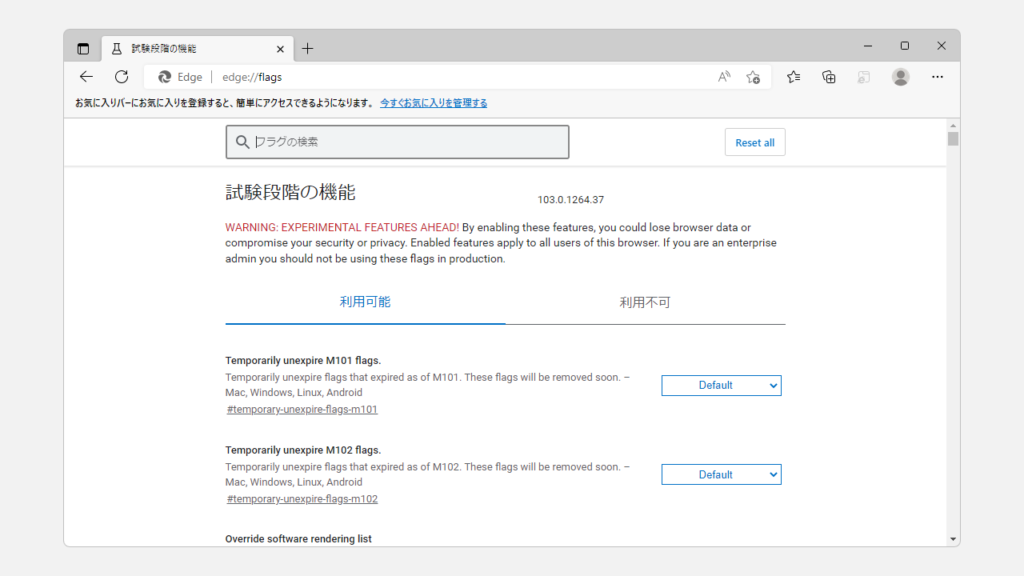The width and height of the screenshot is (1024, 576).
Task: Click the read aloud icon in address bar
Action: click(x=724, y=77)
